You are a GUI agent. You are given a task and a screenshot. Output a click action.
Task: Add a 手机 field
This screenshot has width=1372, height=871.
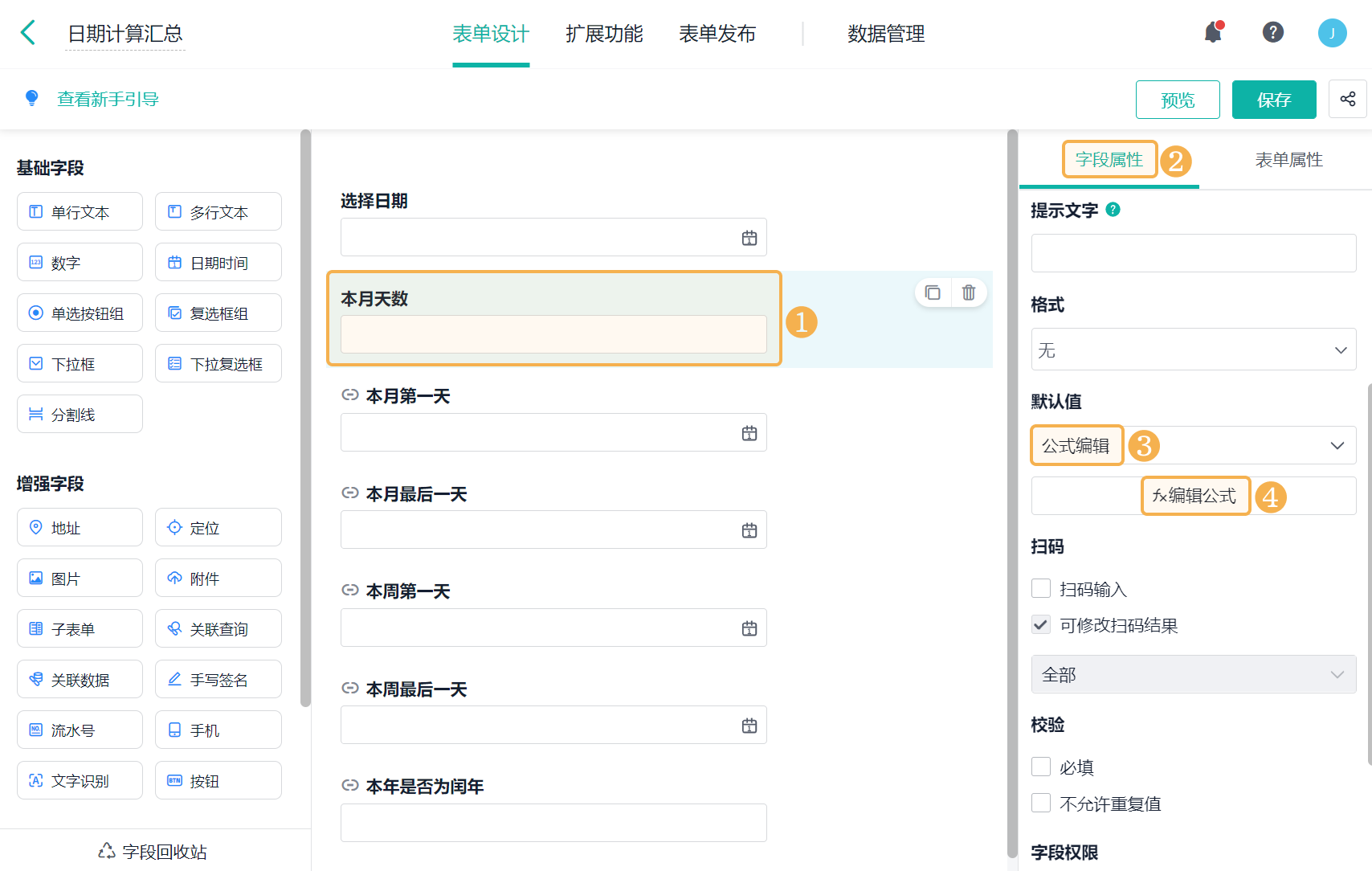218,730
